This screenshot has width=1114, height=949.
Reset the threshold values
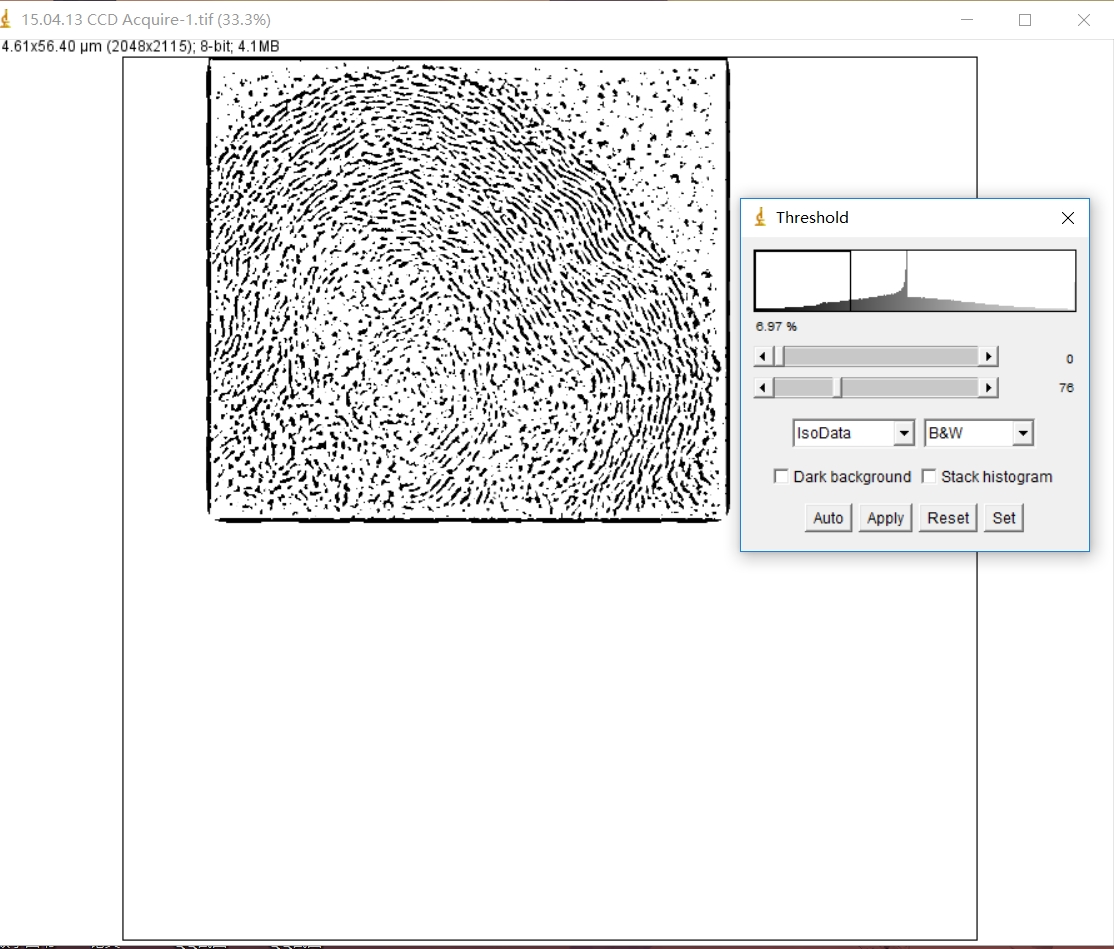tap(948, 518)
